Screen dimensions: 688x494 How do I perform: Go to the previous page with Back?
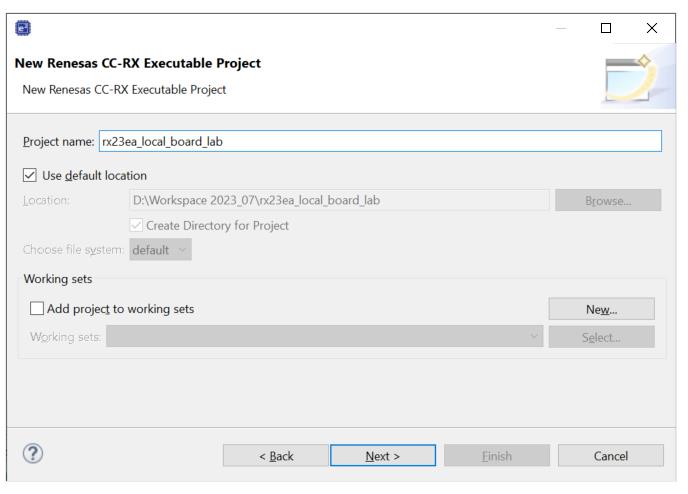[276, 456]
